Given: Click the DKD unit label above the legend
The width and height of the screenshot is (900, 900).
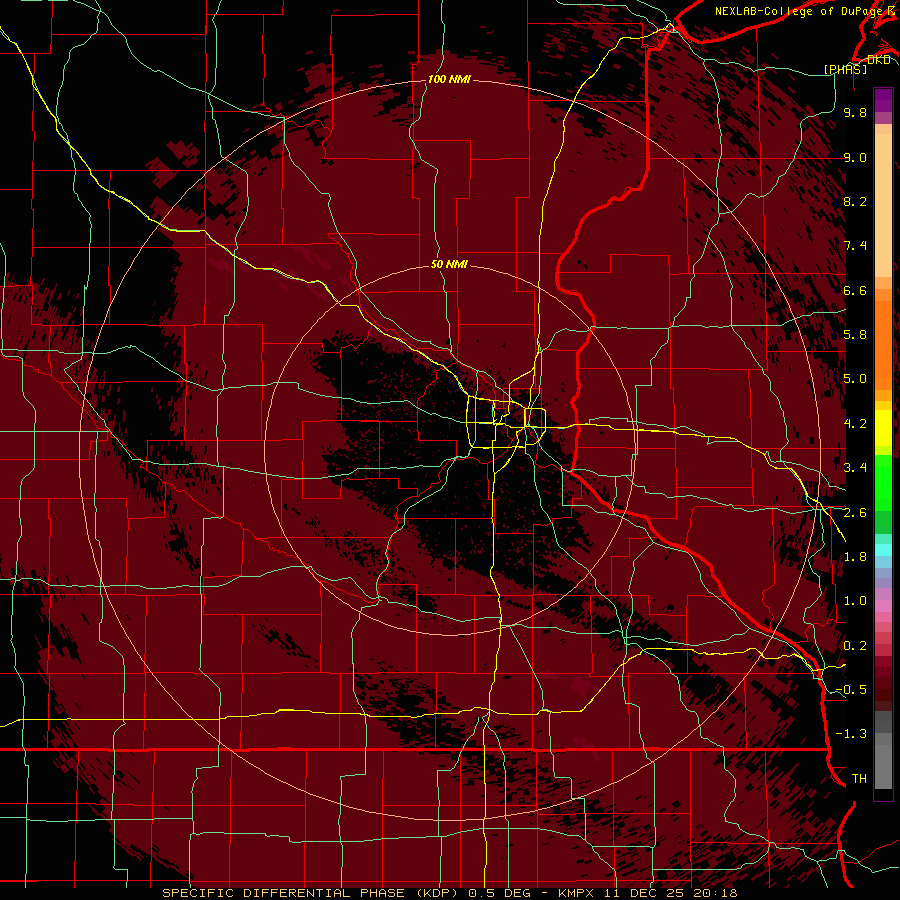Looking at the screenshot, I should 879,60.
